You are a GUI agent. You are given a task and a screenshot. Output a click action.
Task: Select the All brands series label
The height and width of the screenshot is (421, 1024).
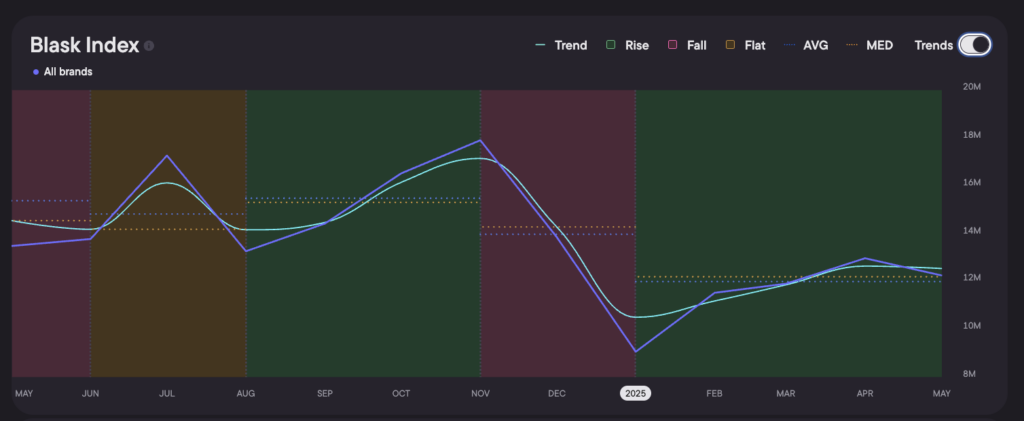coord(68,72)
